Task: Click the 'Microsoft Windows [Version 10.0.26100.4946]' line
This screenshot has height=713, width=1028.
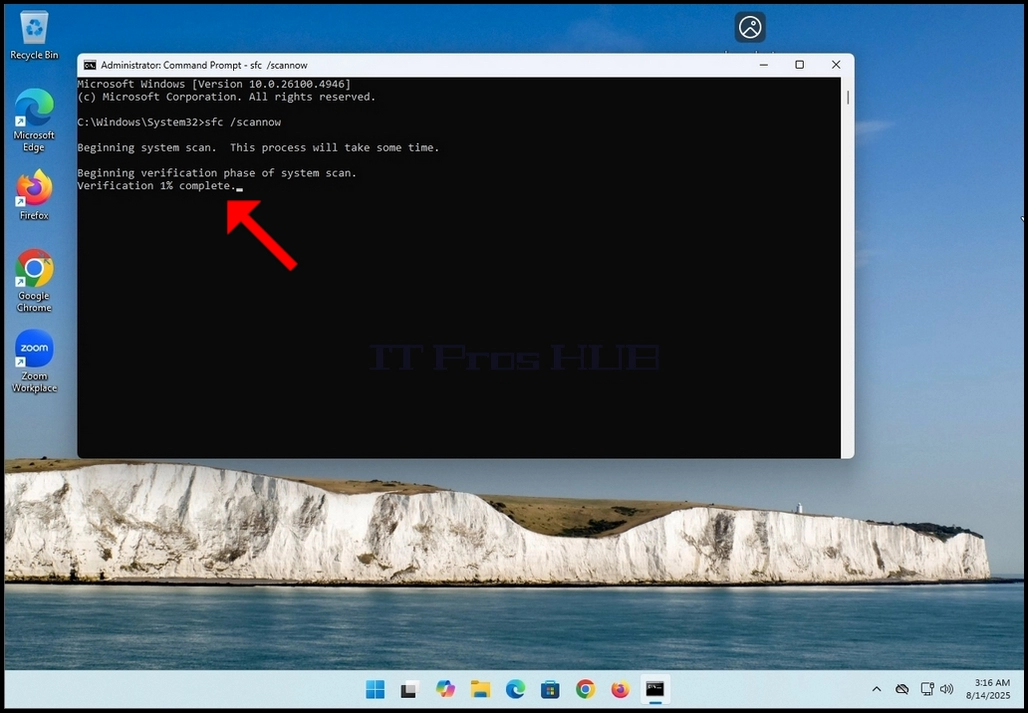Action: tap(214, 85)
